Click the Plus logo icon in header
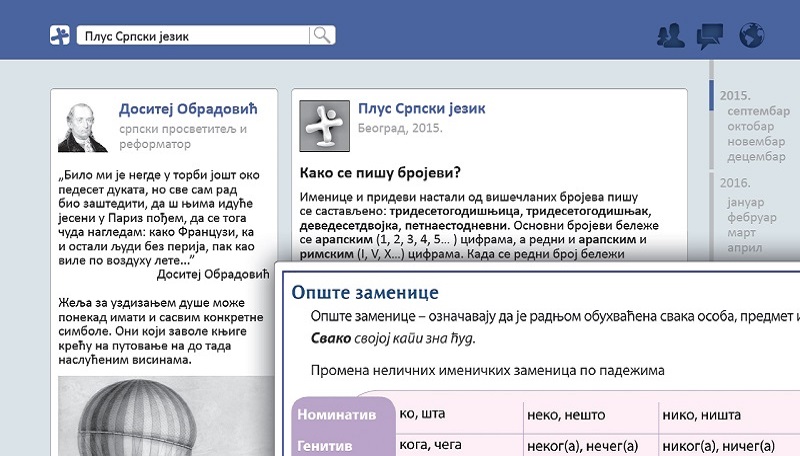The width and height of the screenshot is (800, 456). (61, 36)
